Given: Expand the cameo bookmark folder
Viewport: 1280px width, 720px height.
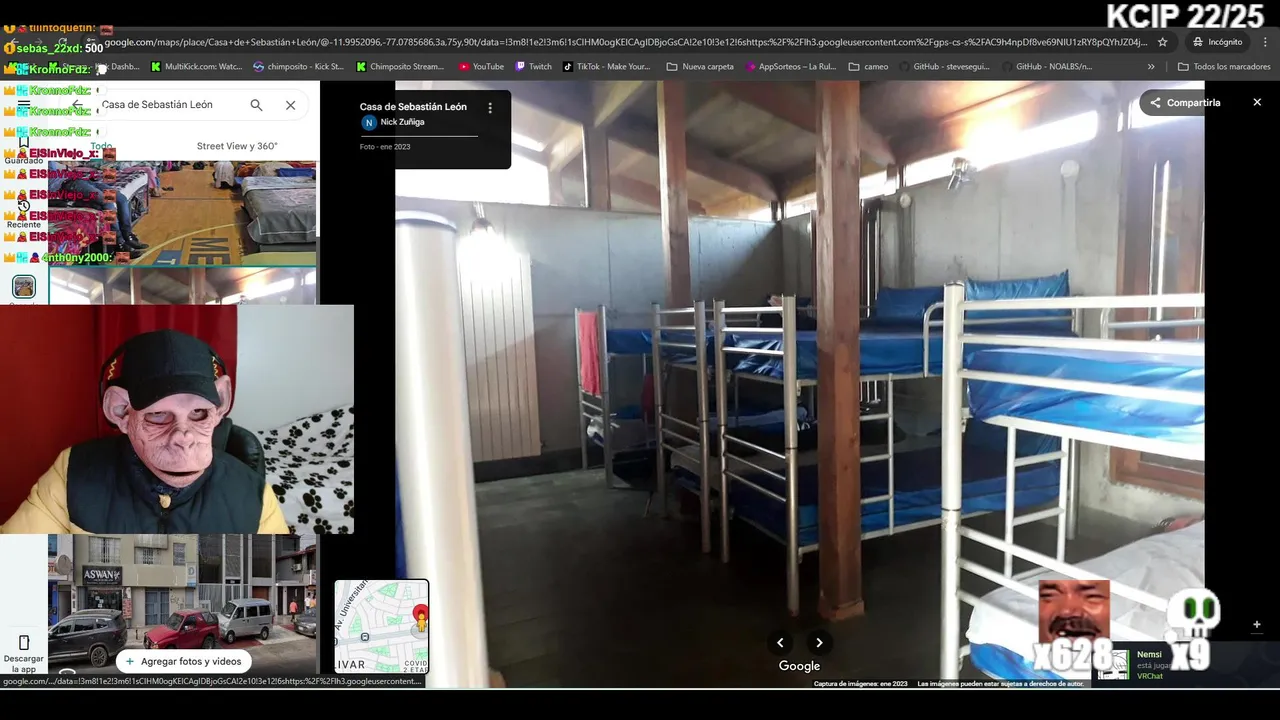Looking at the screenshot, I should (x=868, y=67).
